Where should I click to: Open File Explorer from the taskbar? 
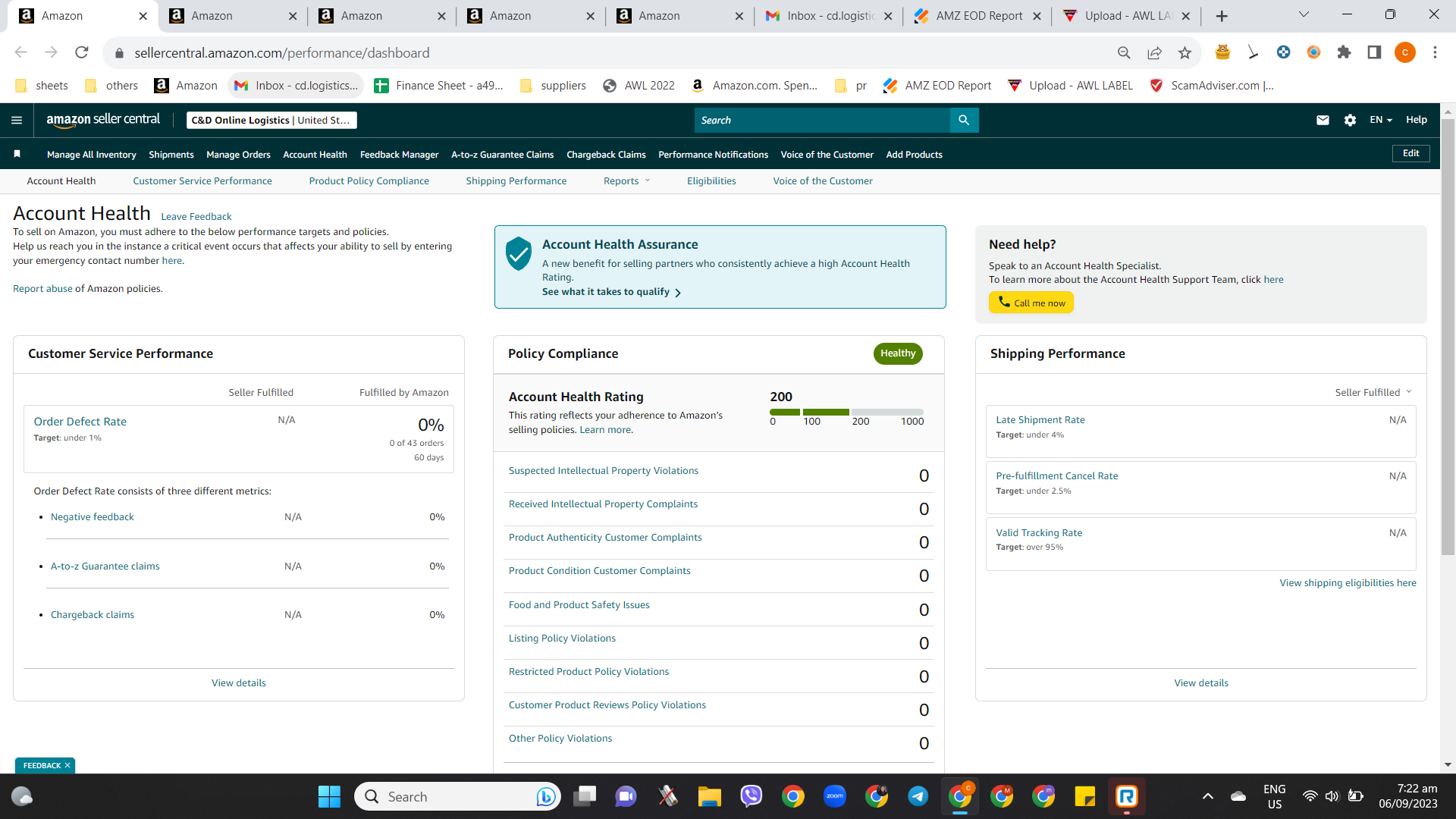(709, 796)
